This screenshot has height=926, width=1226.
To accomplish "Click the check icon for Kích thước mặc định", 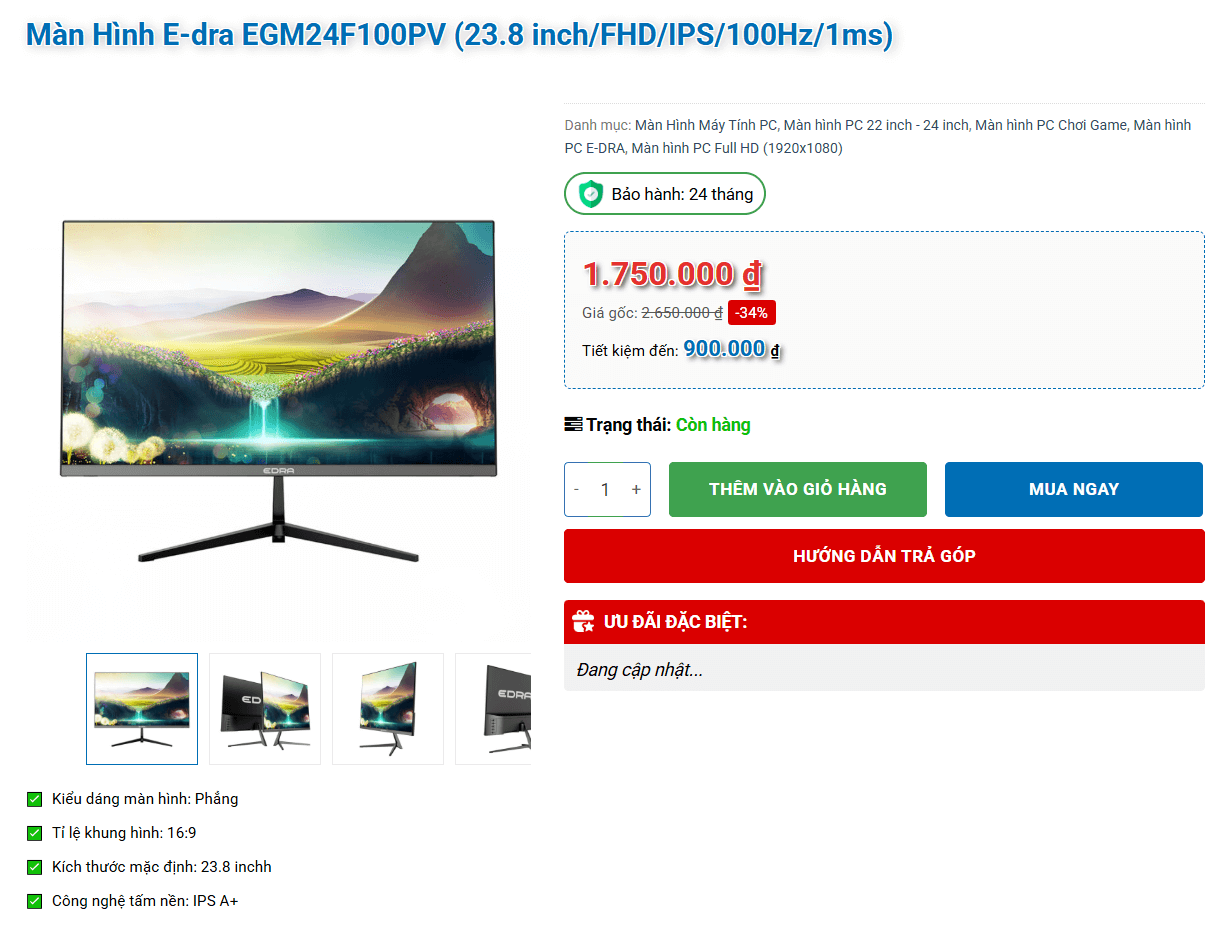I will (35, 867).
